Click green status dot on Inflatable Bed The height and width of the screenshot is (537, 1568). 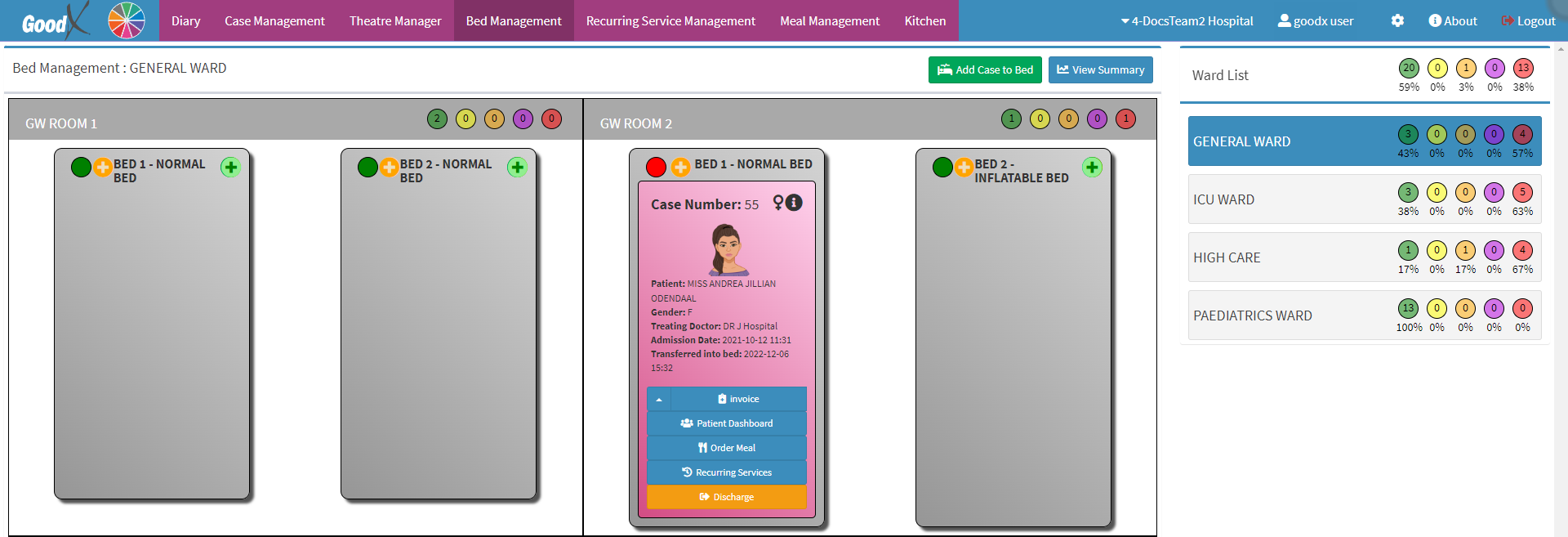[942, 167]
